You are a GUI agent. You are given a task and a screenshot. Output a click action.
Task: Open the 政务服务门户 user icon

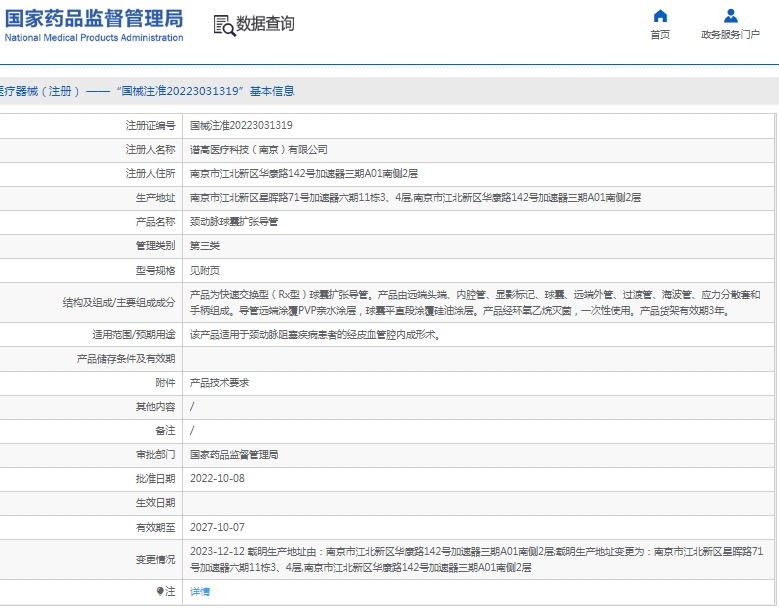click(730, 16)
